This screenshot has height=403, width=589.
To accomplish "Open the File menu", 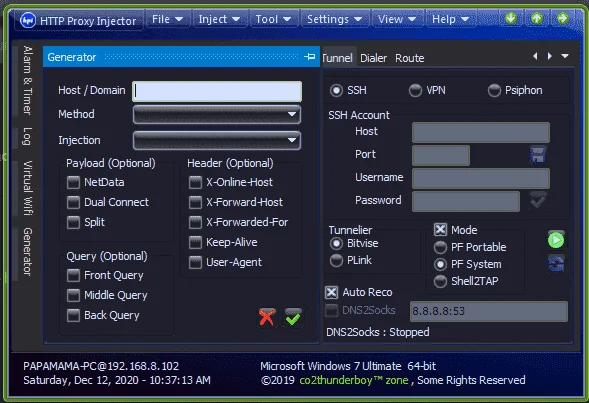I will pos(167,19).
